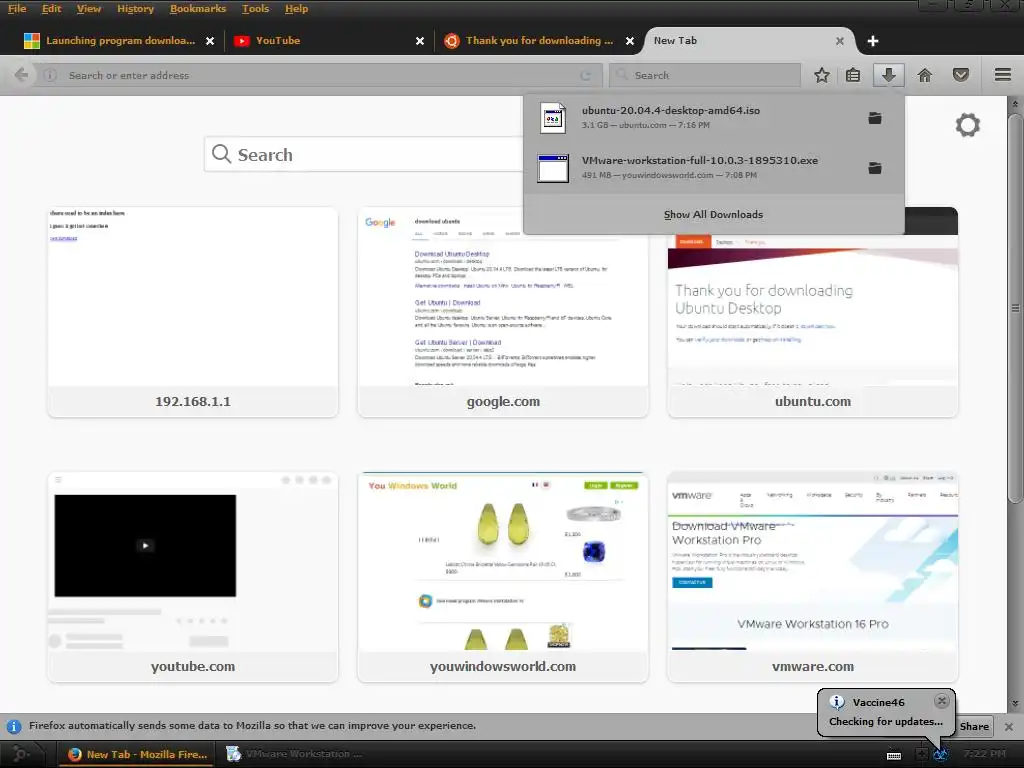Viewport: 1024px width, 768px height.
Task: Toggle the Downloads arrow button
Action: pos(888,75)
